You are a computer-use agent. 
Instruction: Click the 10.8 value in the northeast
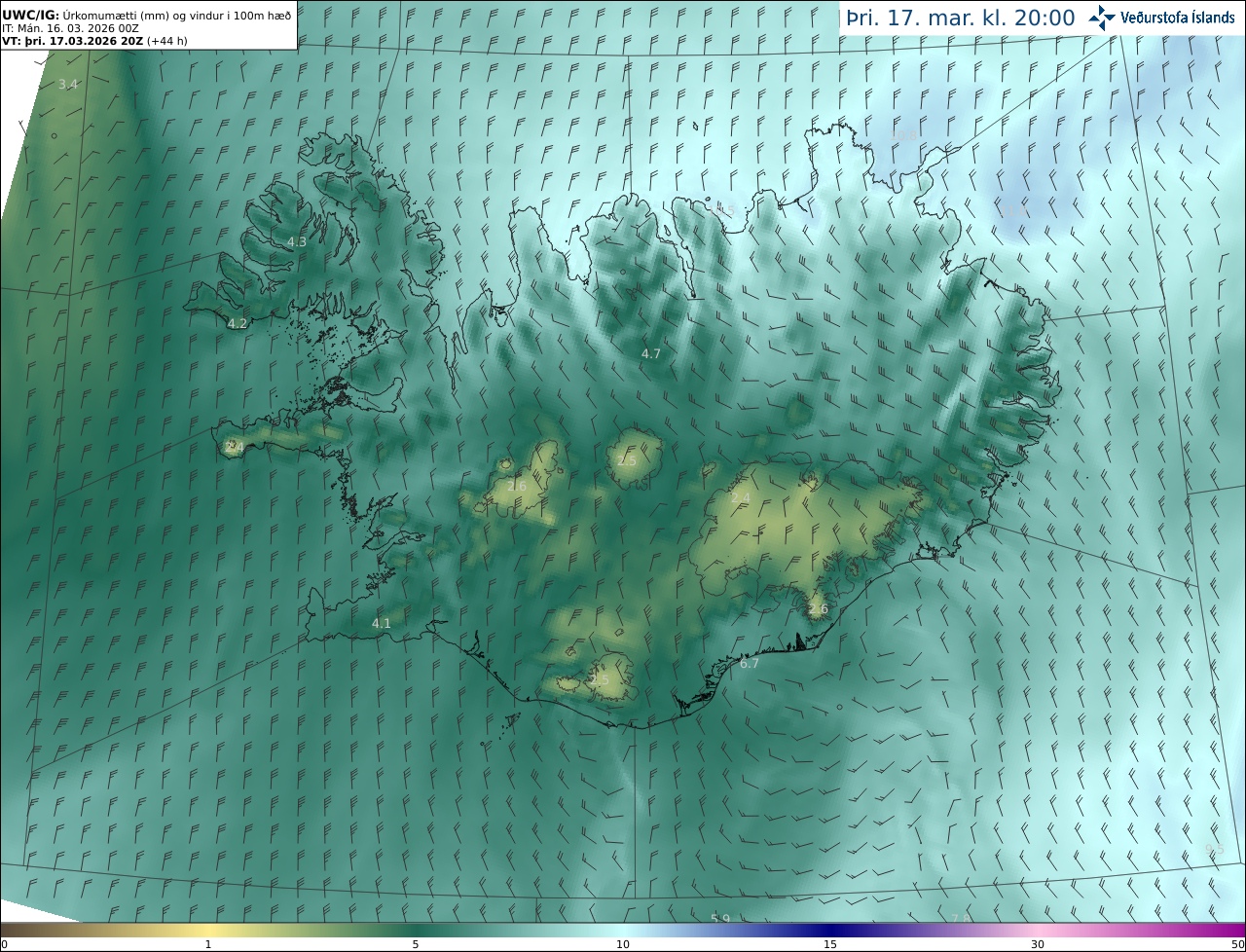(905, 134)
